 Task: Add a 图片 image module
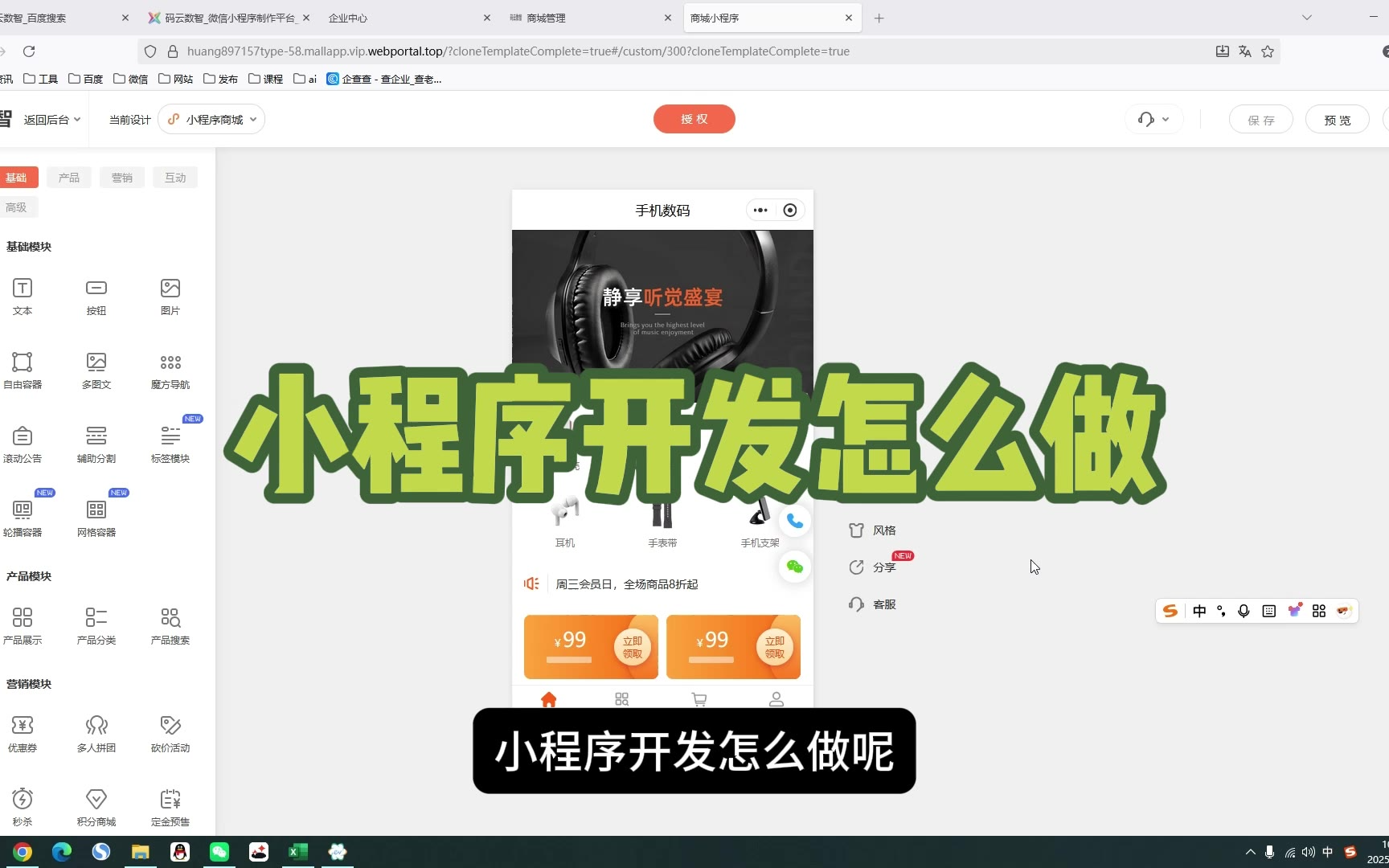(170, 296)
